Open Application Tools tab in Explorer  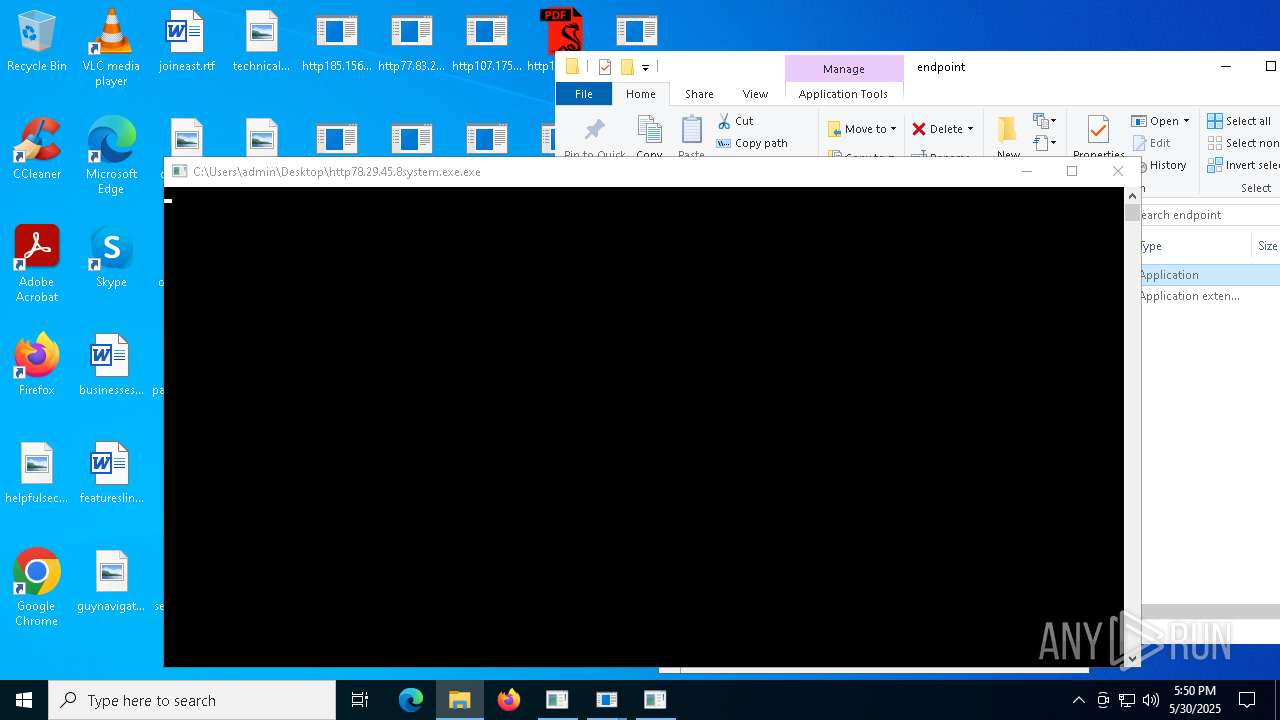843,94
